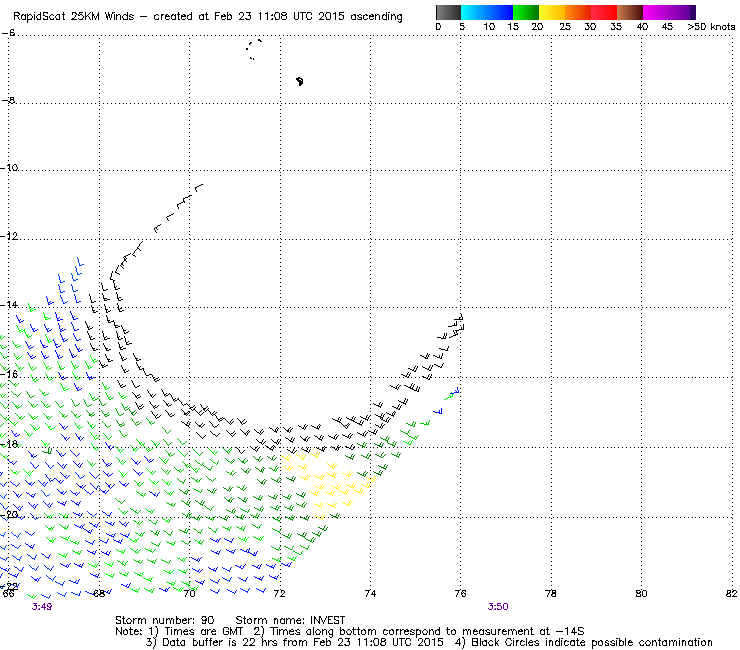
Task: Click the gray 0-5 knots color band
Action: coord(448,12)
